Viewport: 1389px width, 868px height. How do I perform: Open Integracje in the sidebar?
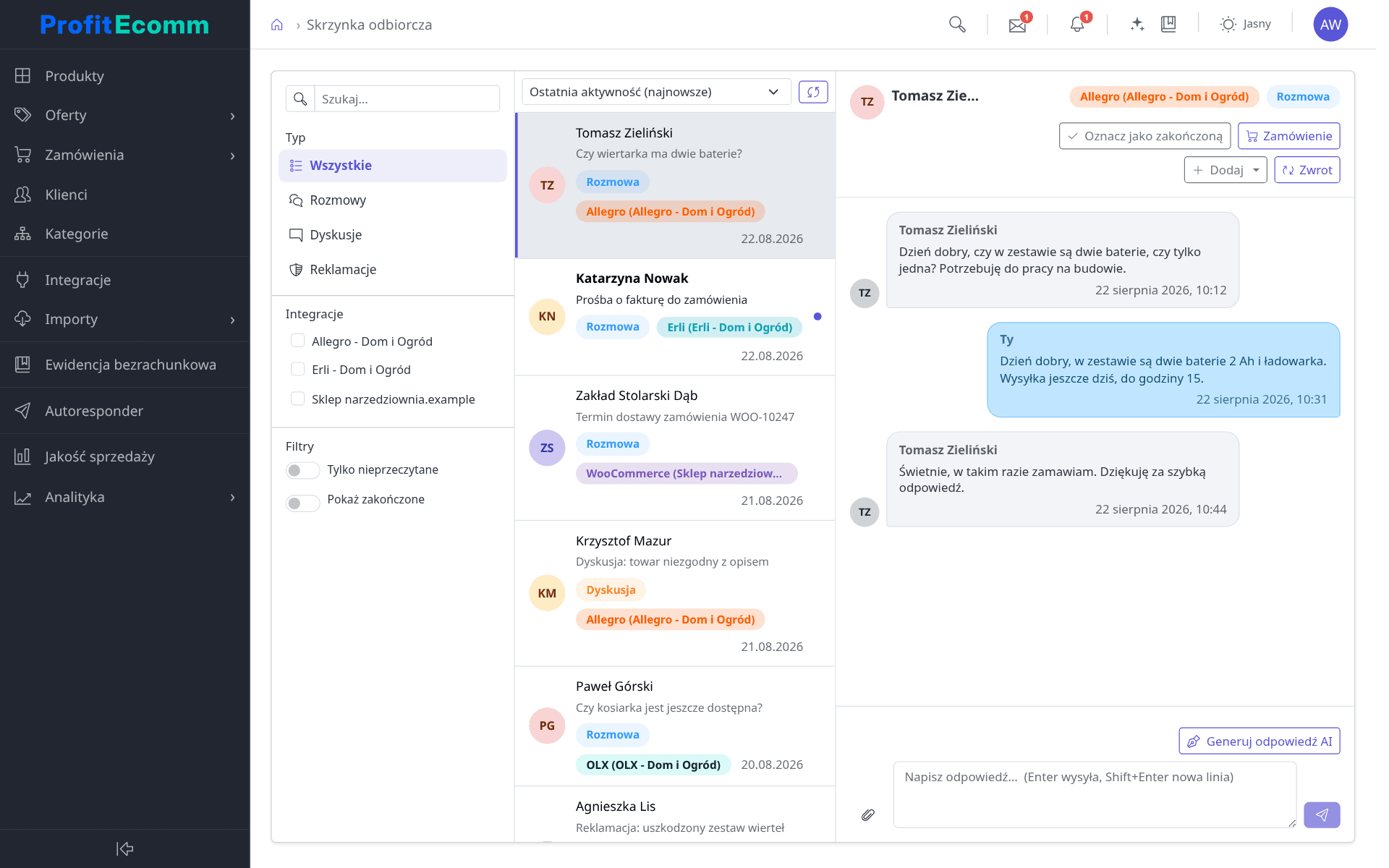pos(124,280)
